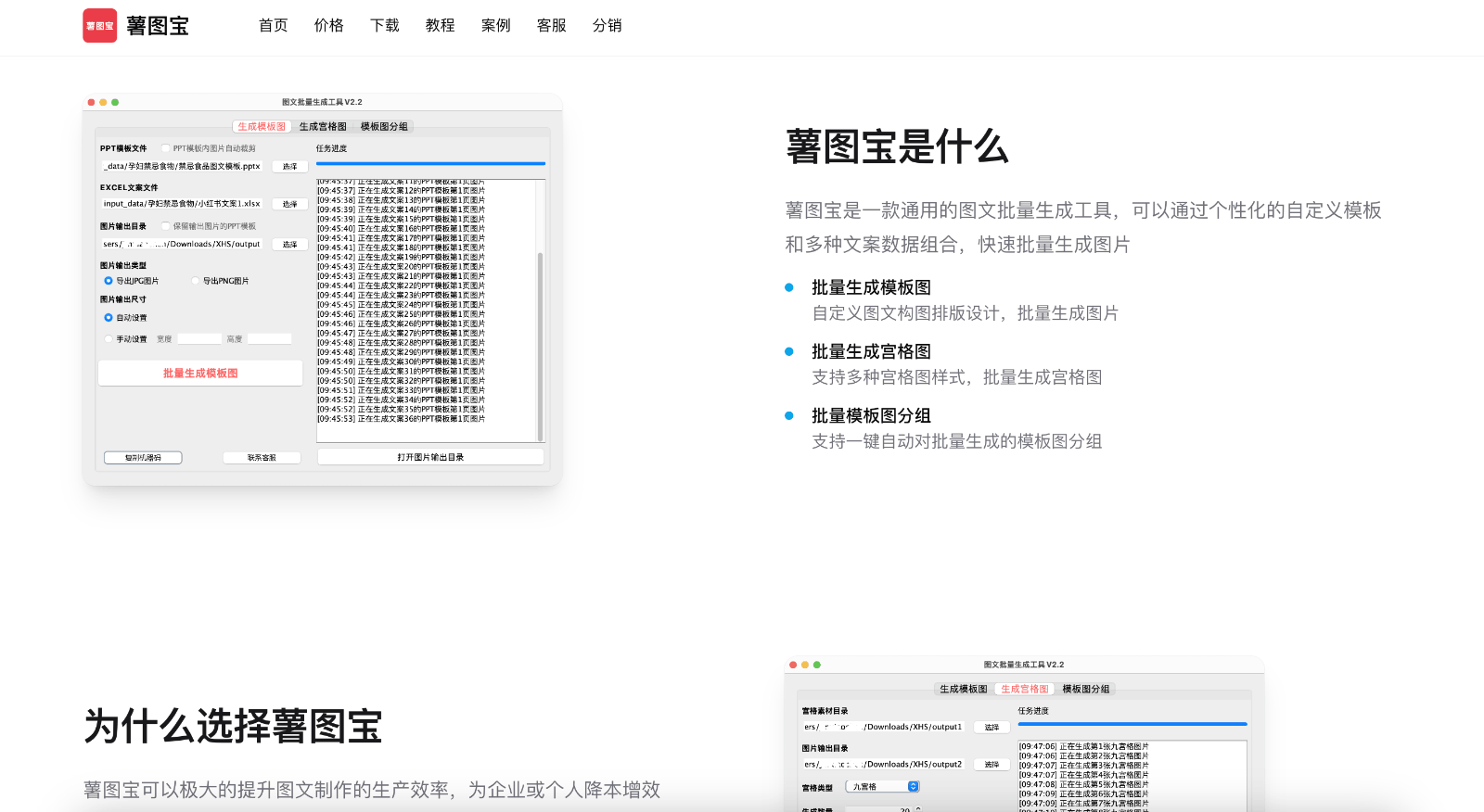Select the 生成宫格图 tab in upper tool screenshot
Image resolution: width=1484 pixels, height=812 pixels.
click(323, 127)
